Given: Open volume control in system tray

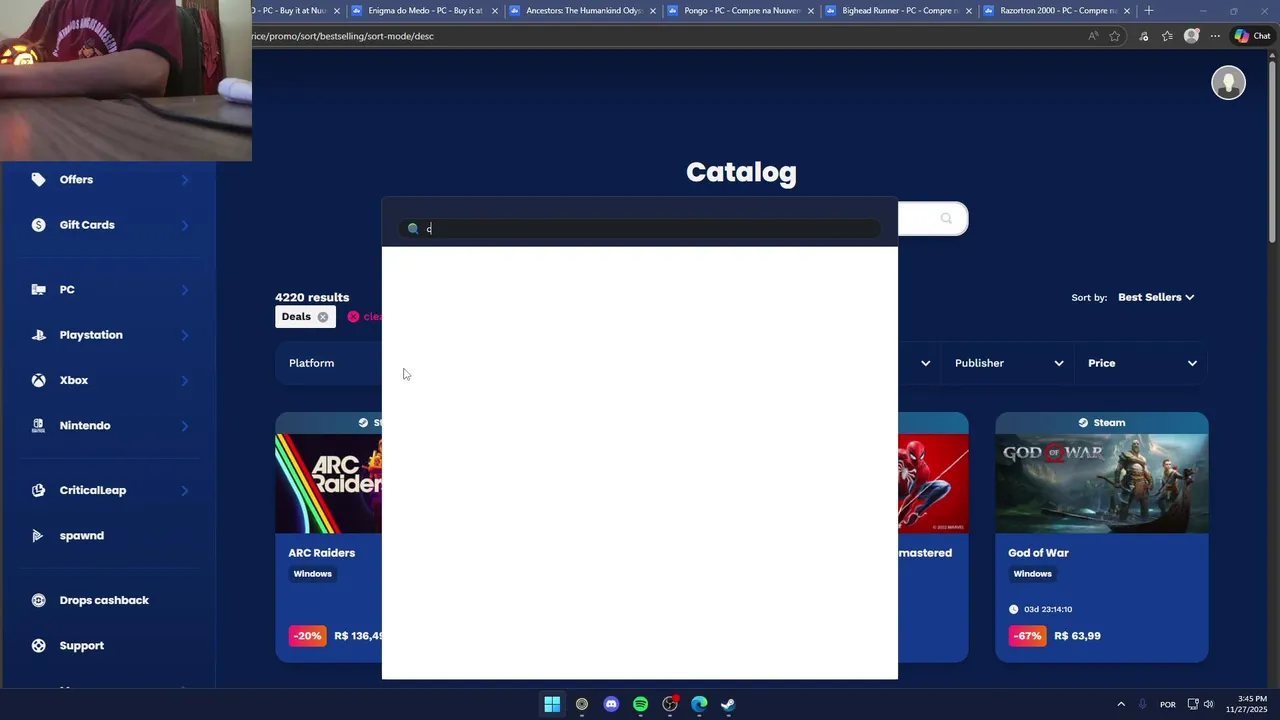Looking at the screenshot, I should pyautogui.click(x=1208, y=704).
